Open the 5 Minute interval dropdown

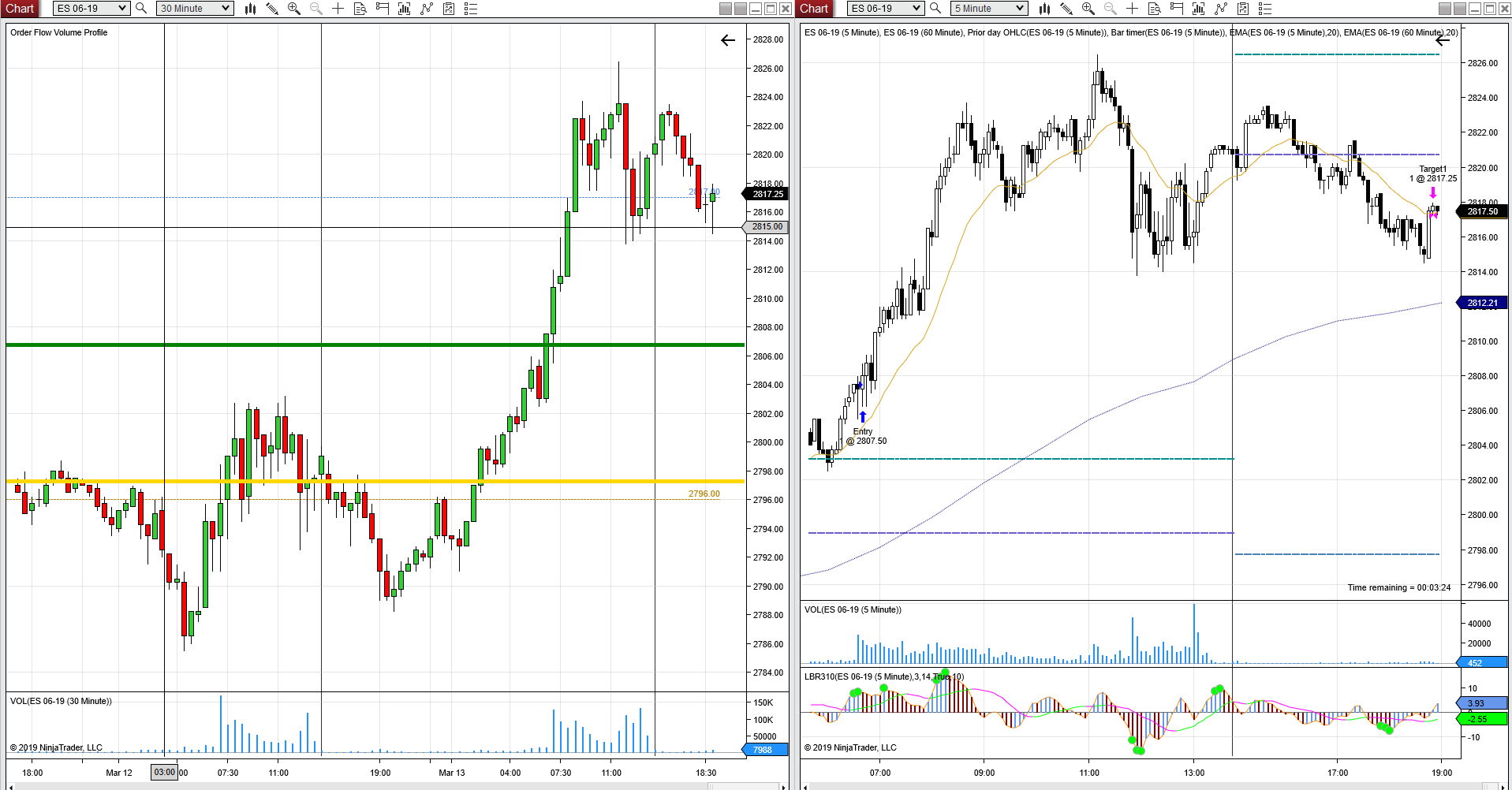[x=989, y=8]
